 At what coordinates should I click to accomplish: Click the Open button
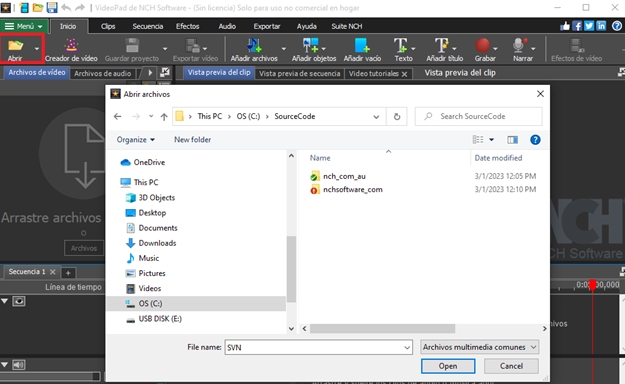pos(448,366)
